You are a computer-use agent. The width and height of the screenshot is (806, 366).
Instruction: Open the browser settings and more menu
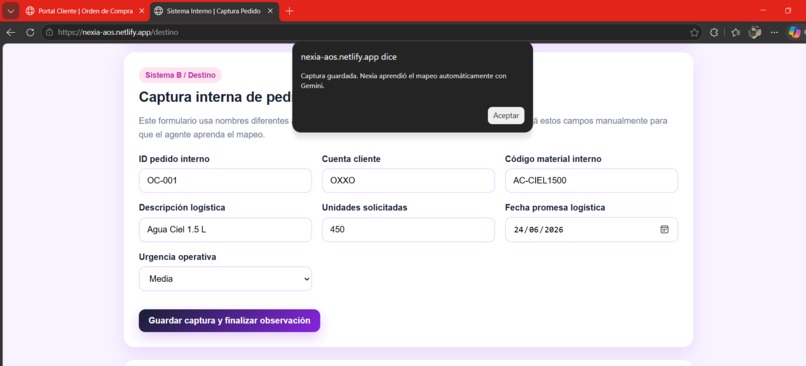click(775, 32)
